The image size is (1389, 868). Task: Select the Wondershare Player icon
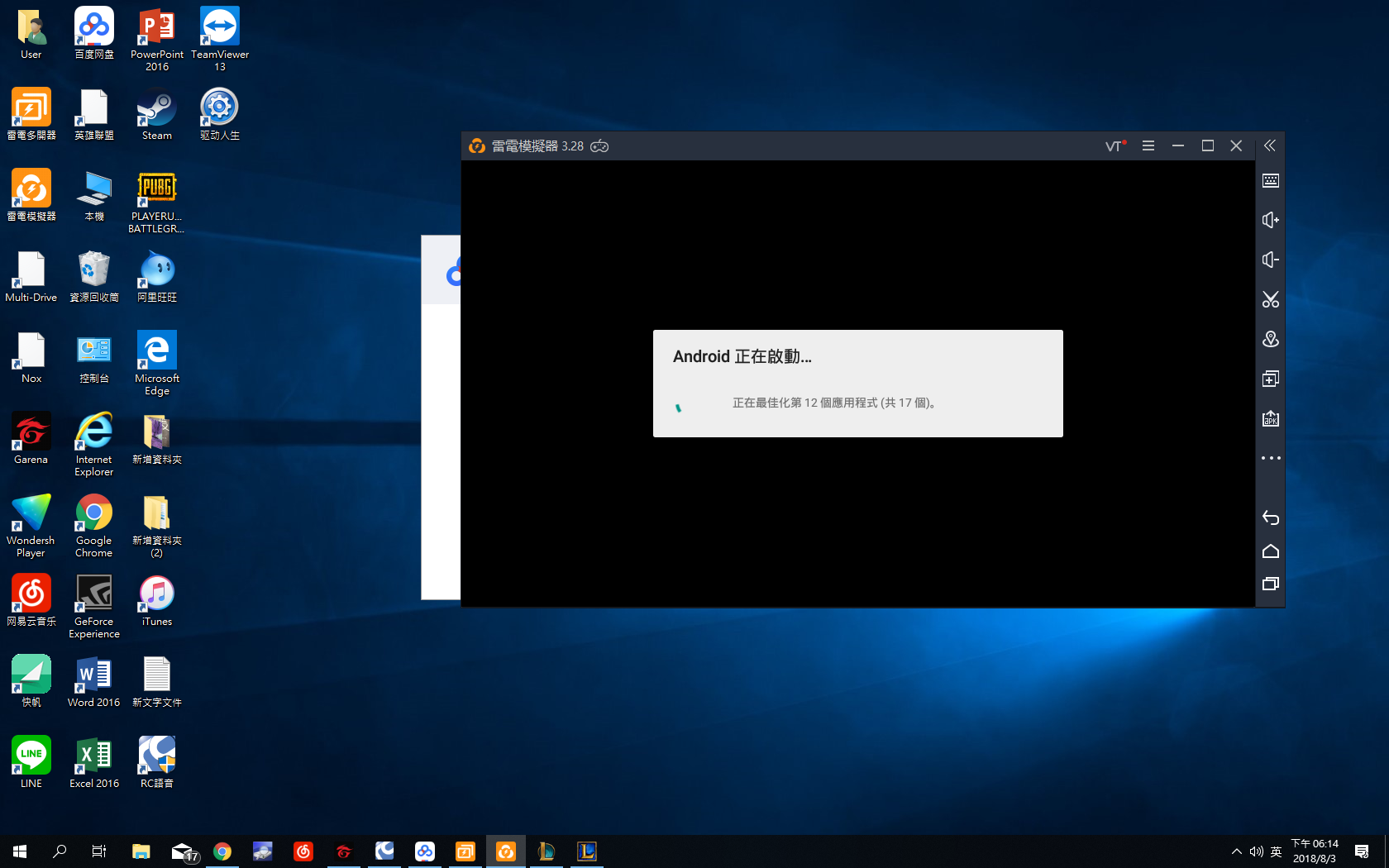coord(31,525)
